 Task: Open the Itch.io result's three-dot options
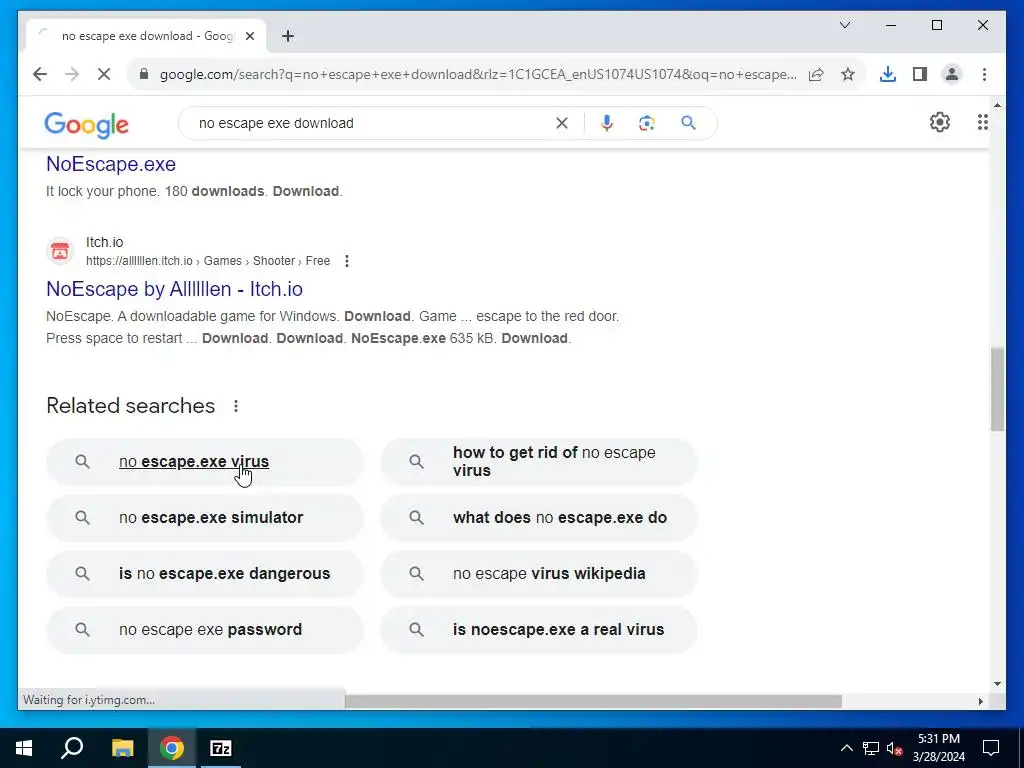[x=347, y=261]
